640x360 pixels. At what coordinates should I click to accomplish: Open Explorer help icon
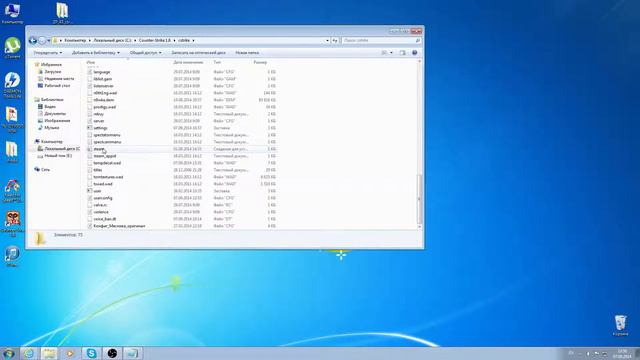[415, 53]
